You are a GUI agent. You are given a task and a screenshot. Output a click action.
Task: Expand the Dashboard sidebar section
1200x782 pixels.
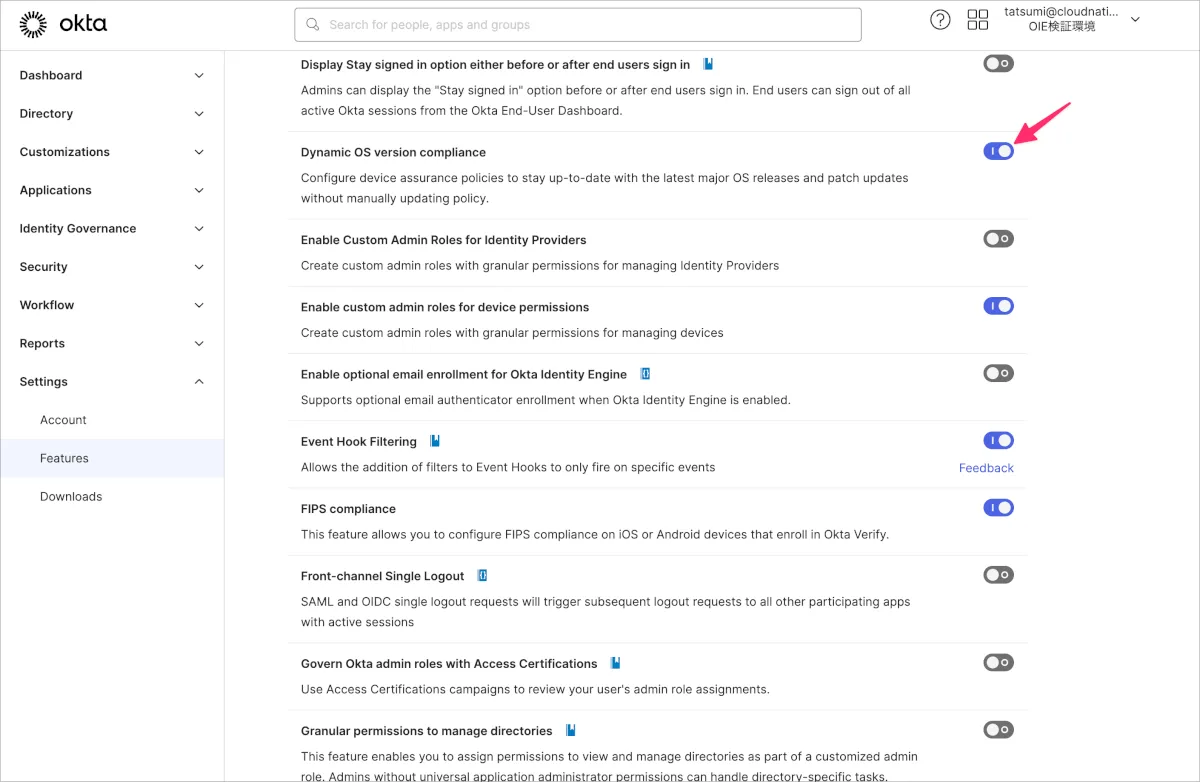point(111,75)
